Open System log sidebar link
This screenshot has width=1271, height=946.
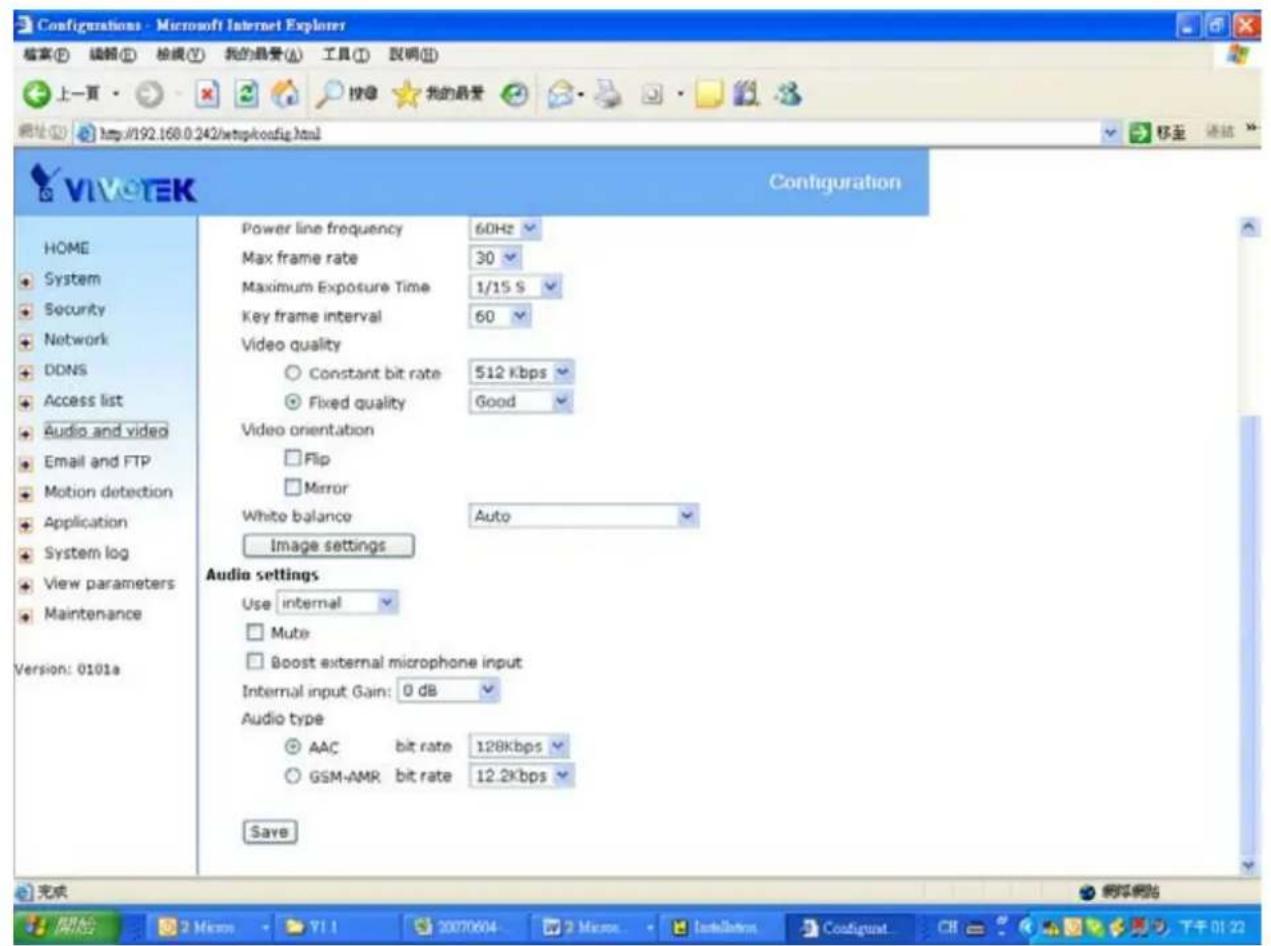[86, 553]
